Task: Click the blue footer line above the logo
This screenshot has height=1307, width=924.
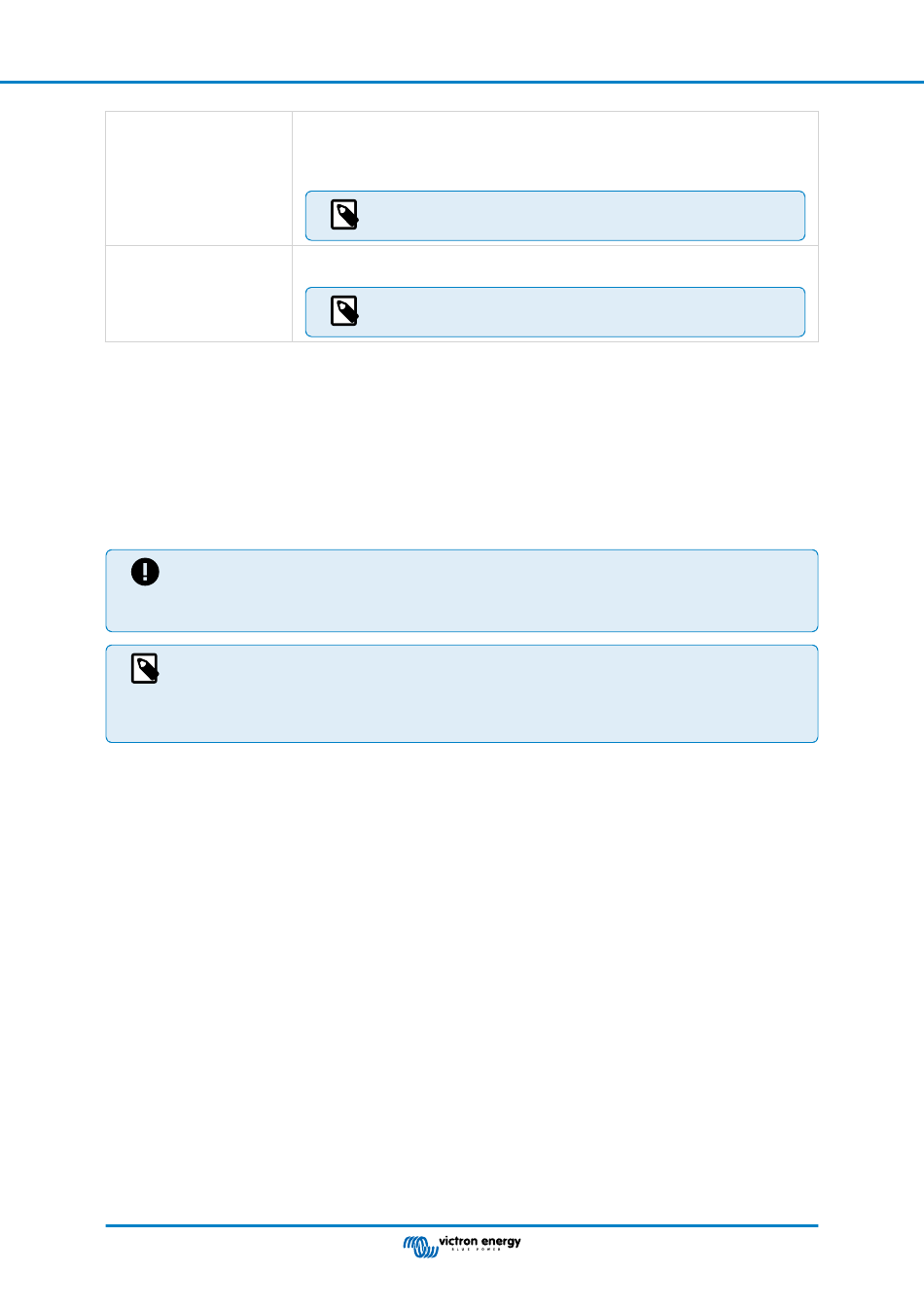Action: point(462,1225)
